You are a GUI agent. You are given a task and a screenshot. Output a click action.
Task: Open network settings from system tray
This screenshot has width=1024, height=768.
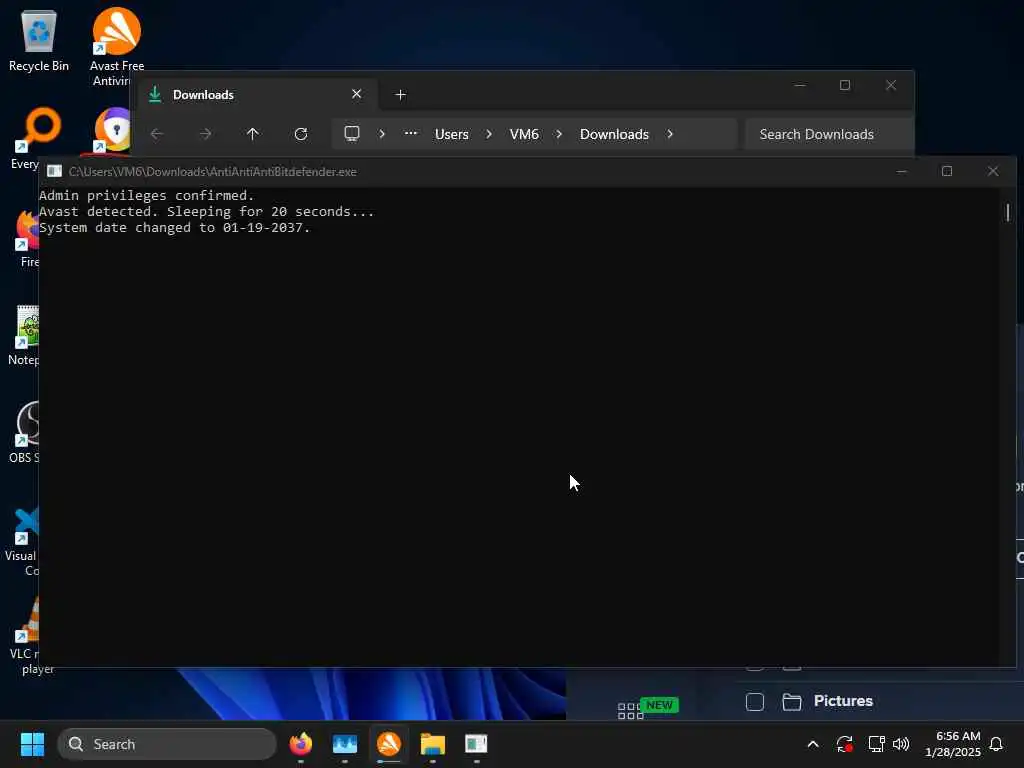876,744
